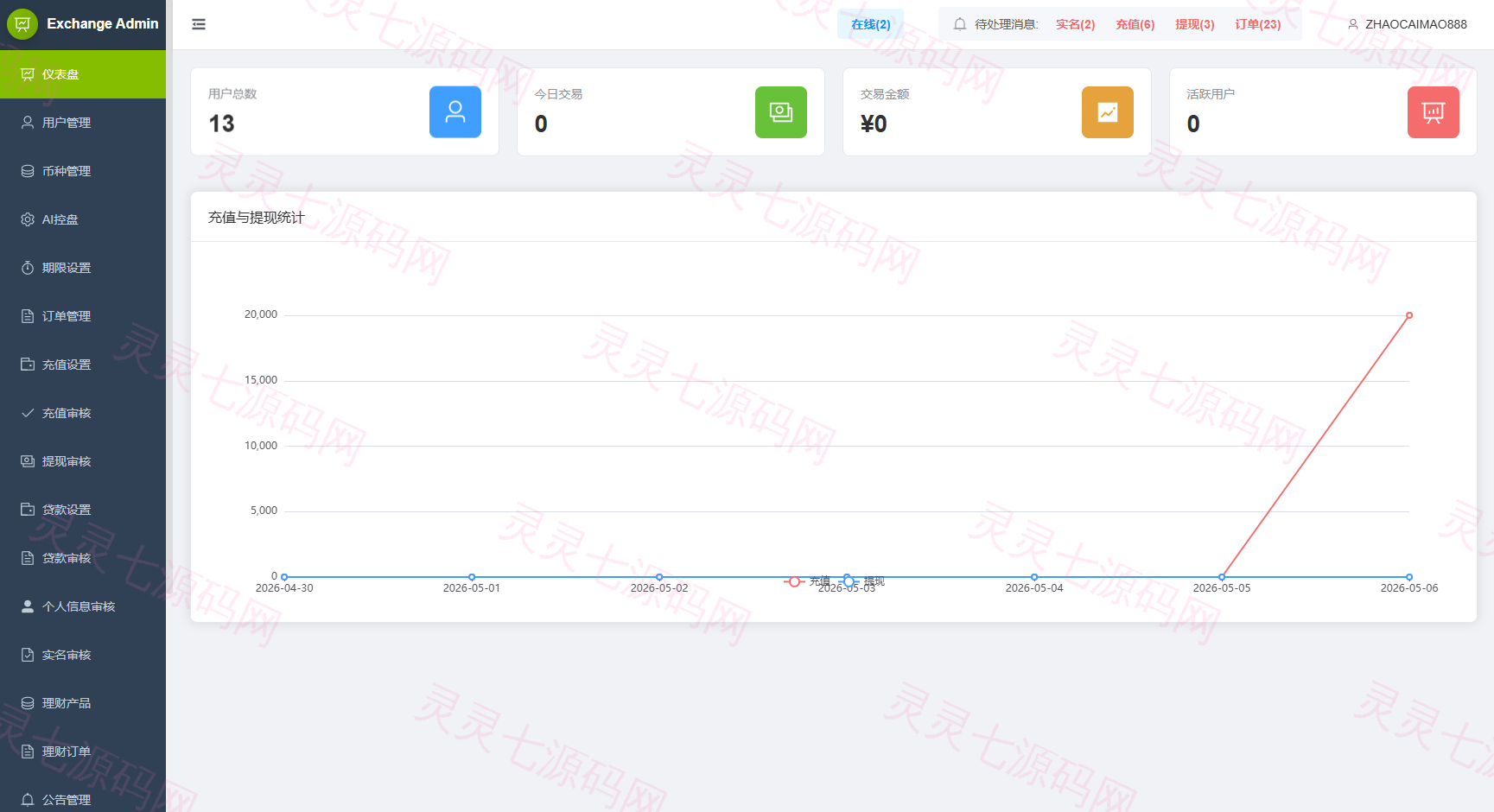This screenshot has width=1494, height=812.
Task: Click the blue user total card icon
Action: [455, 112]
